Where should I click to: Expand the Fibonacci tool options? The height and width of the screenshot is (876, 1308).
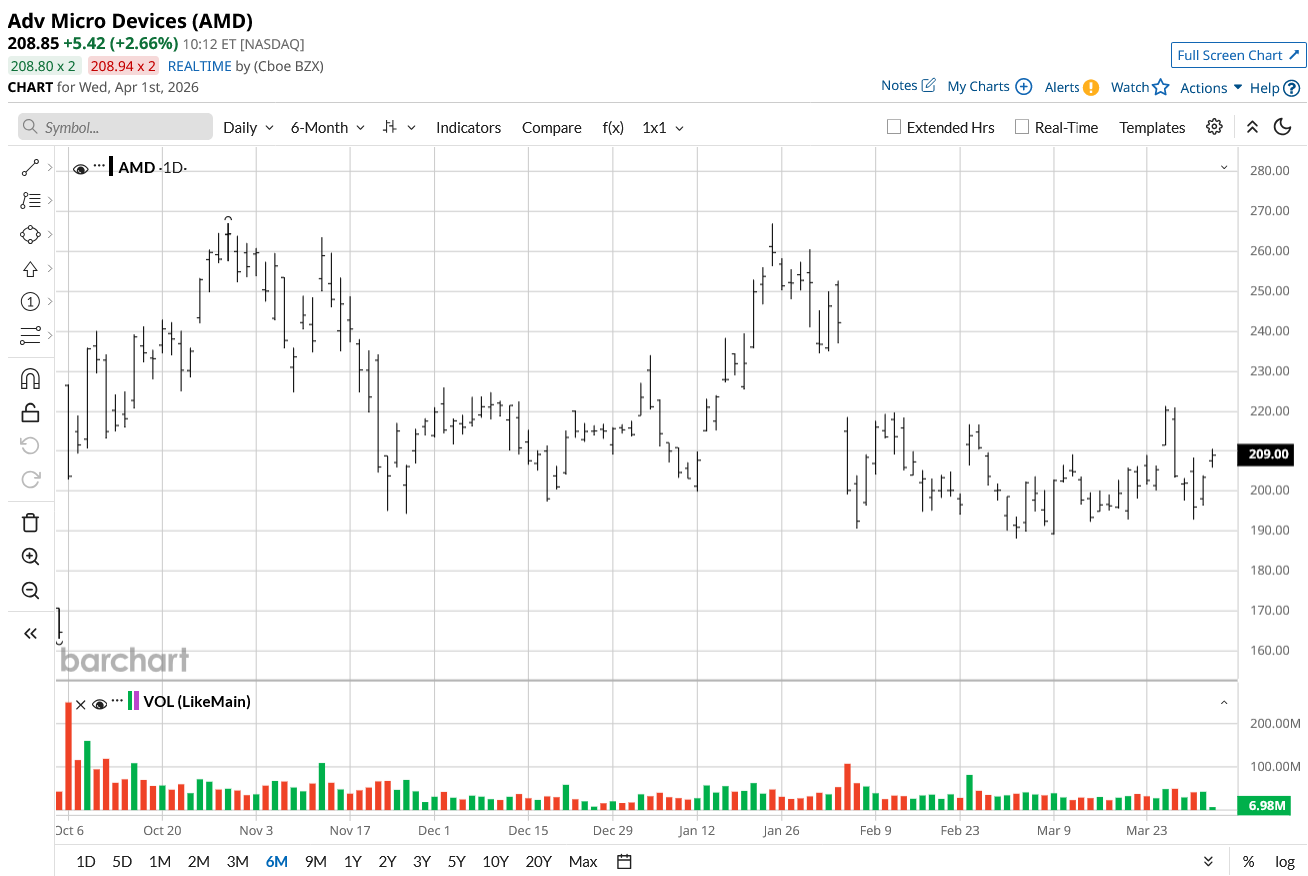point(50,200)
